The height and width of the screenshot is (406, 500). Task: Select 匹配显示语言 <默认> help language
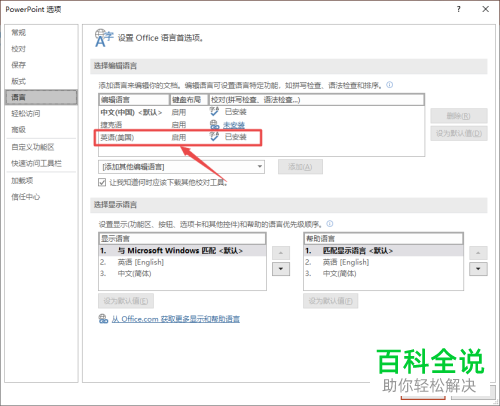[383, 250]
